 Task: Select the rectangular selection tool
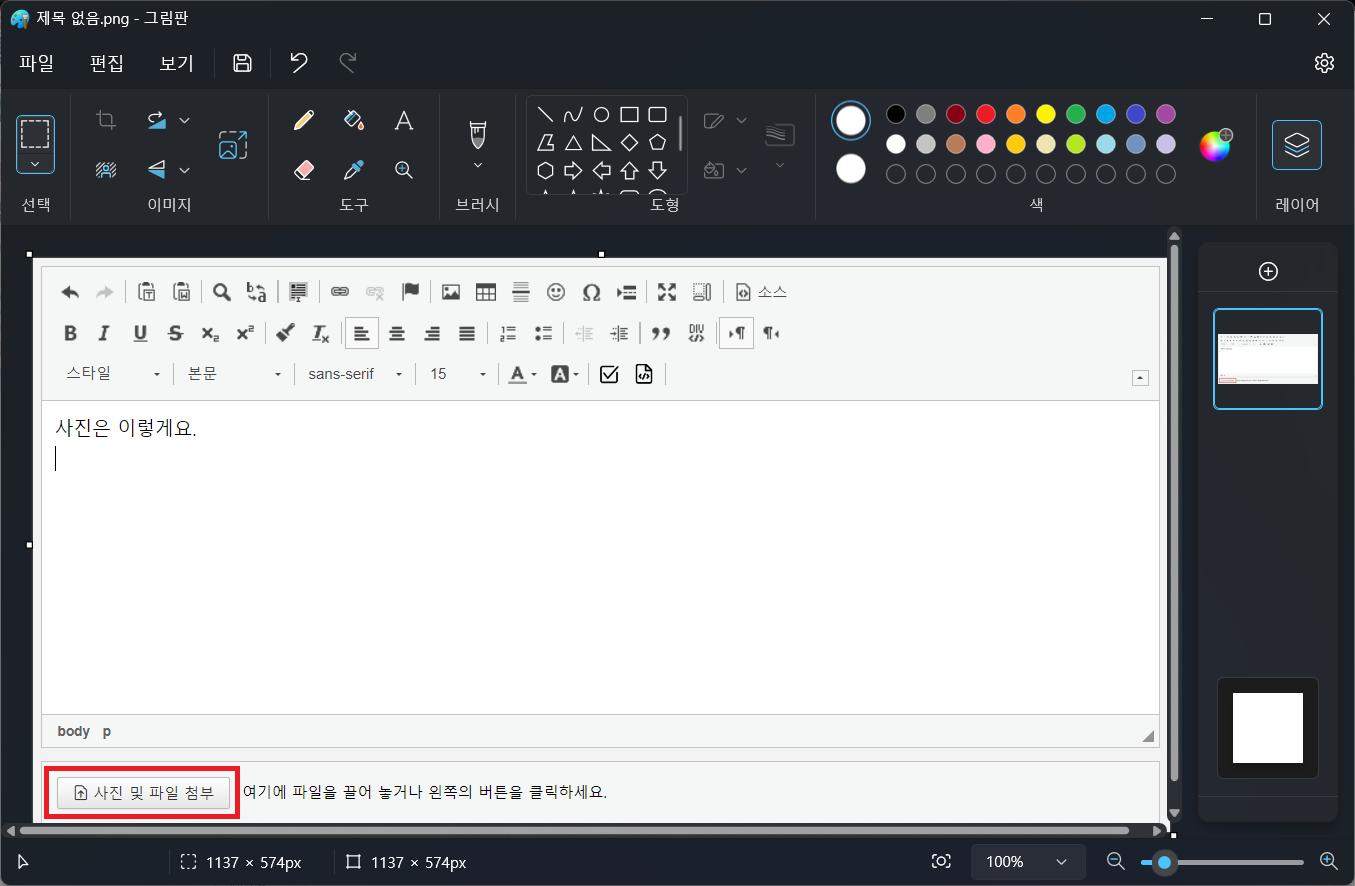pyautogui.click(x=35, y=133)
